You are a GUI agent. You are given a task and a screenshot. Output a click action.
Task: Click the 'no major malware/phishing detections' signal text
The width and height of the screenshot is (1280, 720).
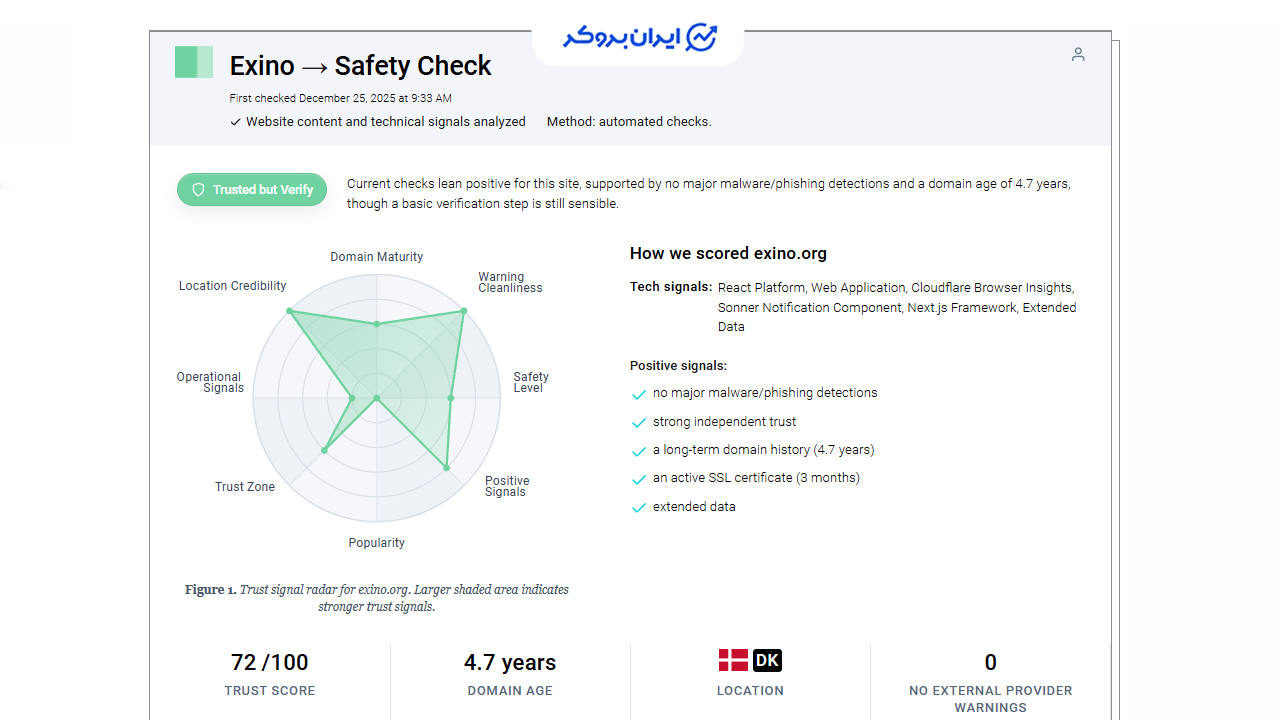pos(765,393)
